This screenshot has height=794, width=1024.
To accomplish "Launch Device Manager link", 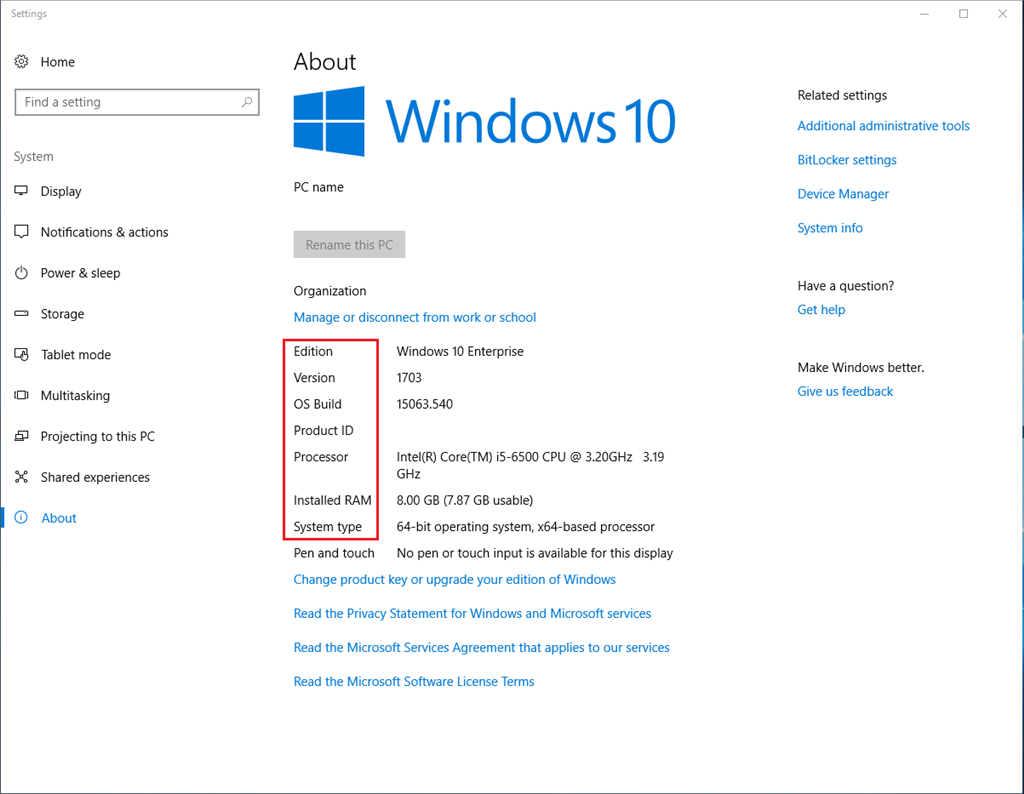I will (843, 194).
